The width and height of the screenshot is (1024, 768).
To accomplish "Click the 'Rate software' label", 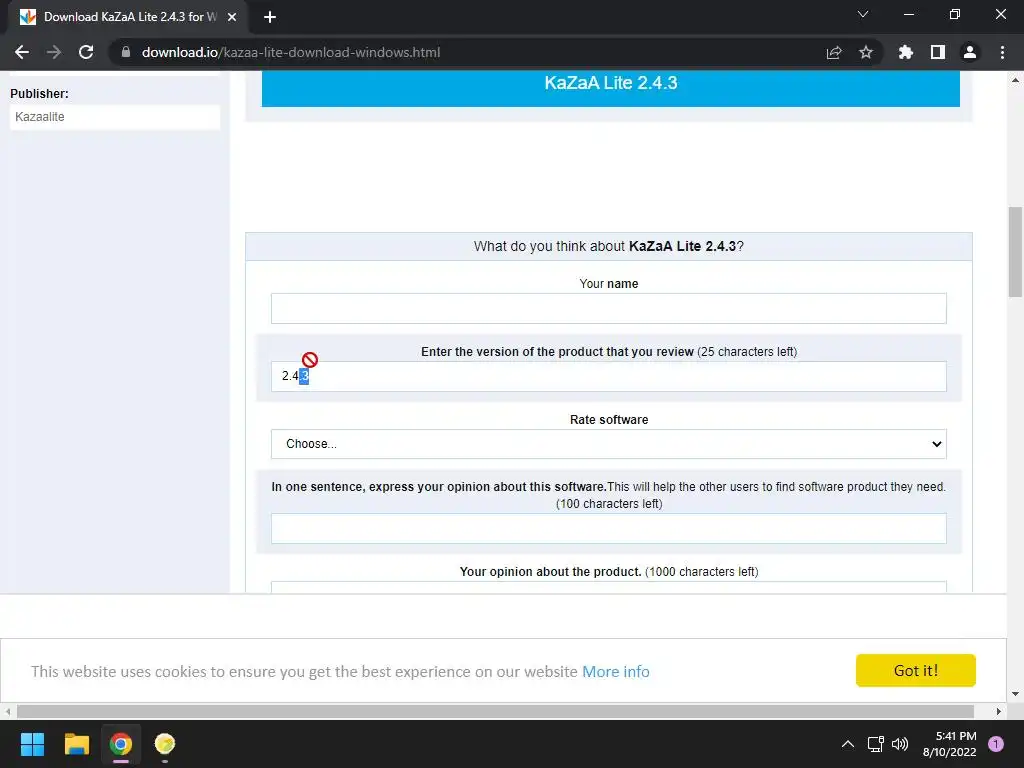I will pyautogui.click(x=609, y=419).
